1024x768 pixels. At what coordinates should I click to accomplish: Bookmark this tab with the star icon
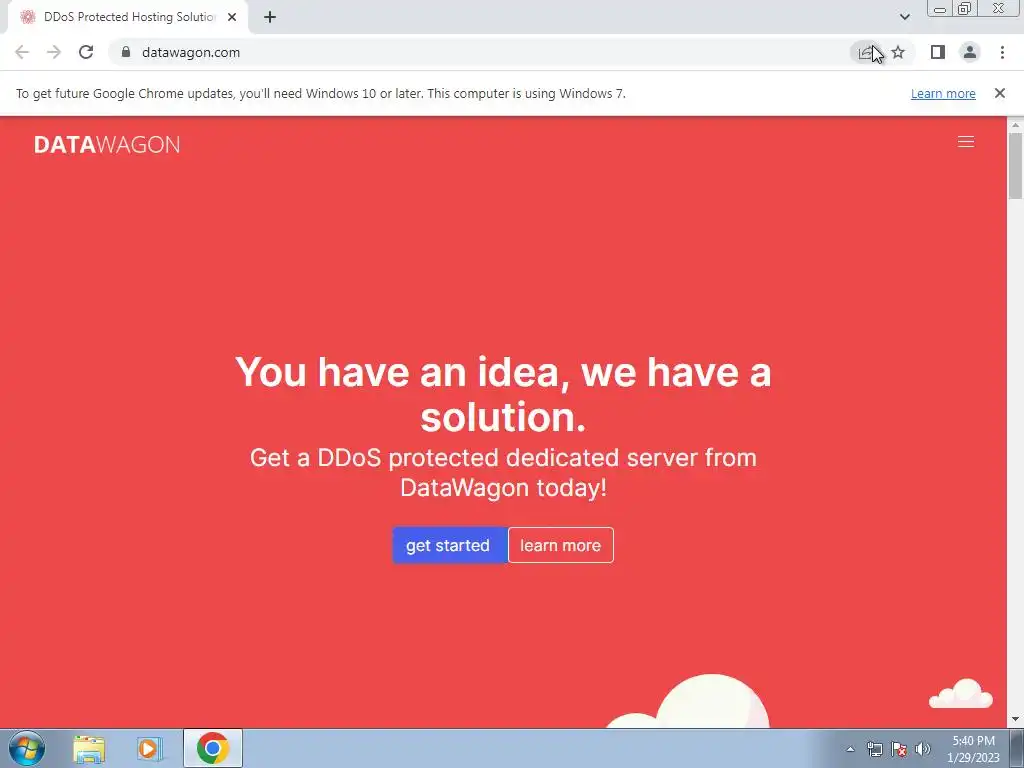click(x=898, y=52)
